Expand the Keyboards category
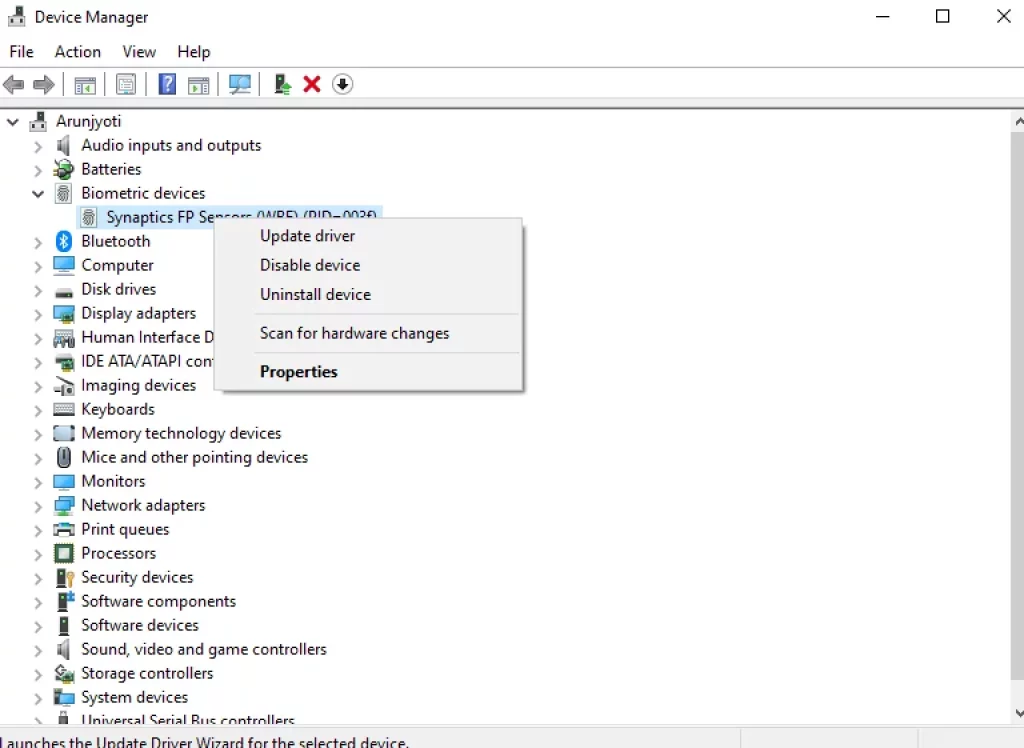The width and height of the screenshot is (1024, 748). point(38,409)
